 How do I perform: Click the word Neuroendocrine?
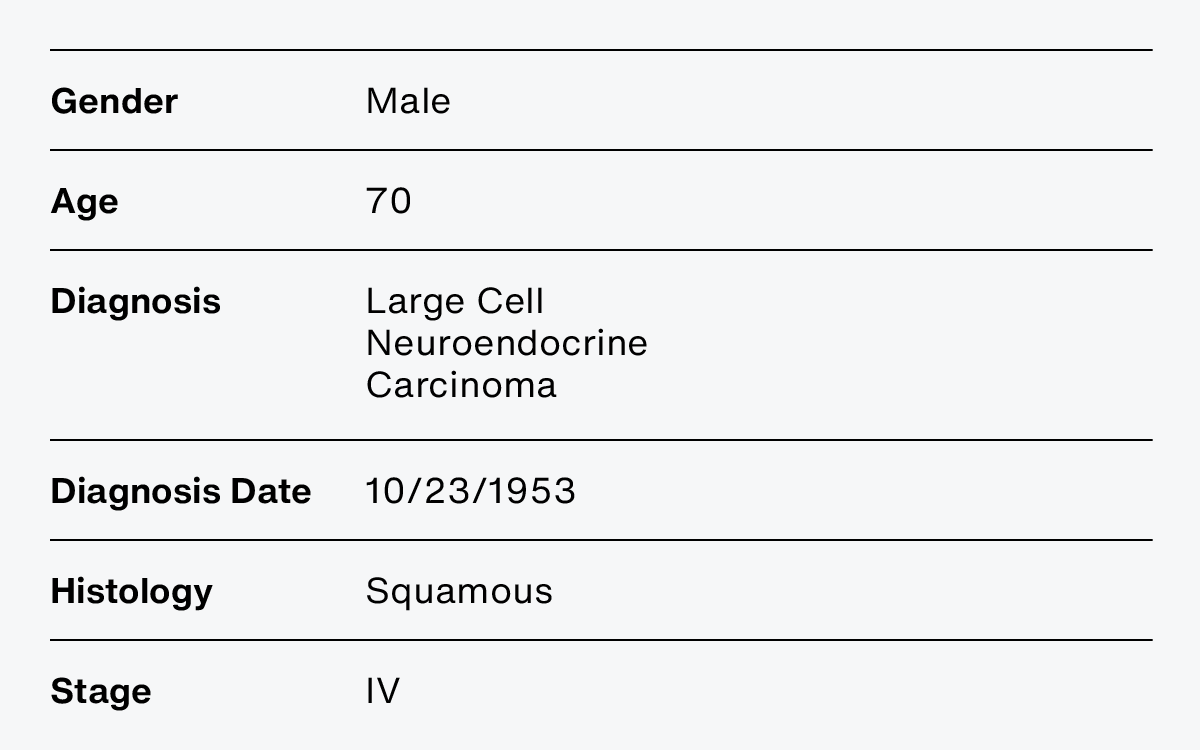pos(507,343)
